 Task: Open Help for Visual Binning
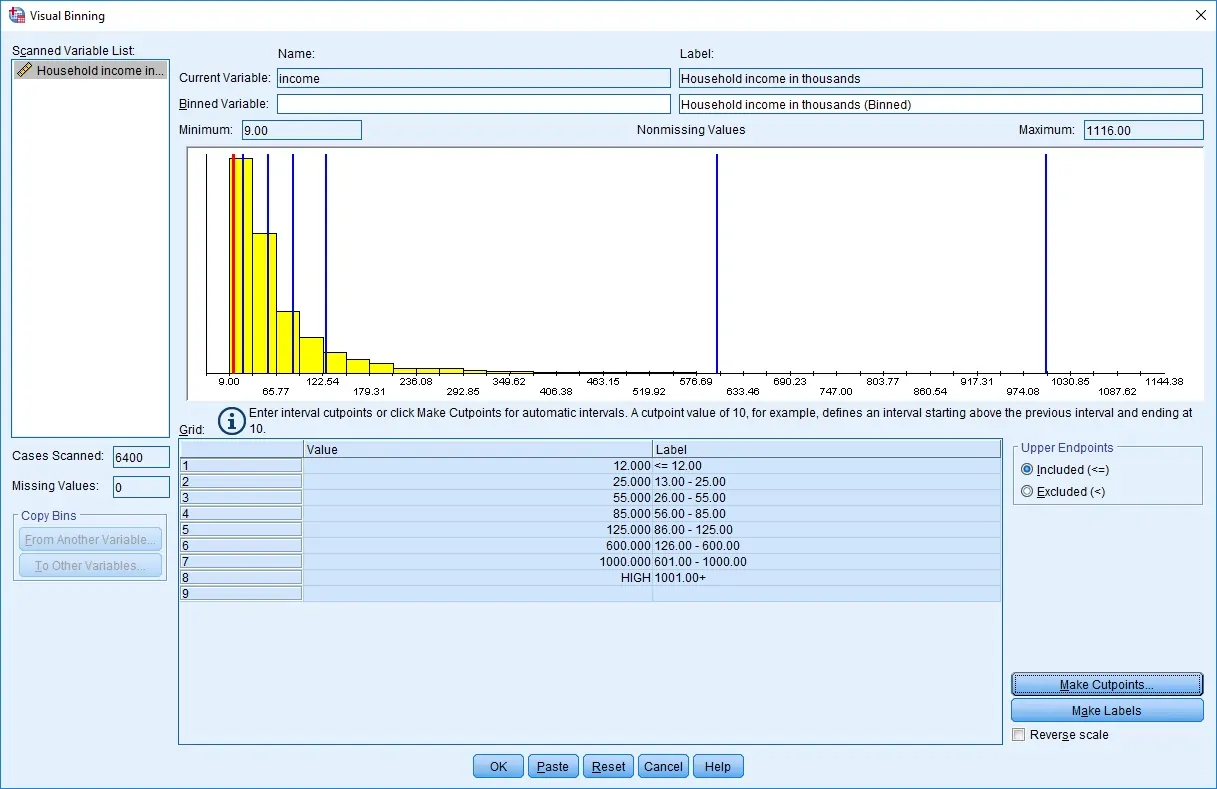tap(717, 767)
